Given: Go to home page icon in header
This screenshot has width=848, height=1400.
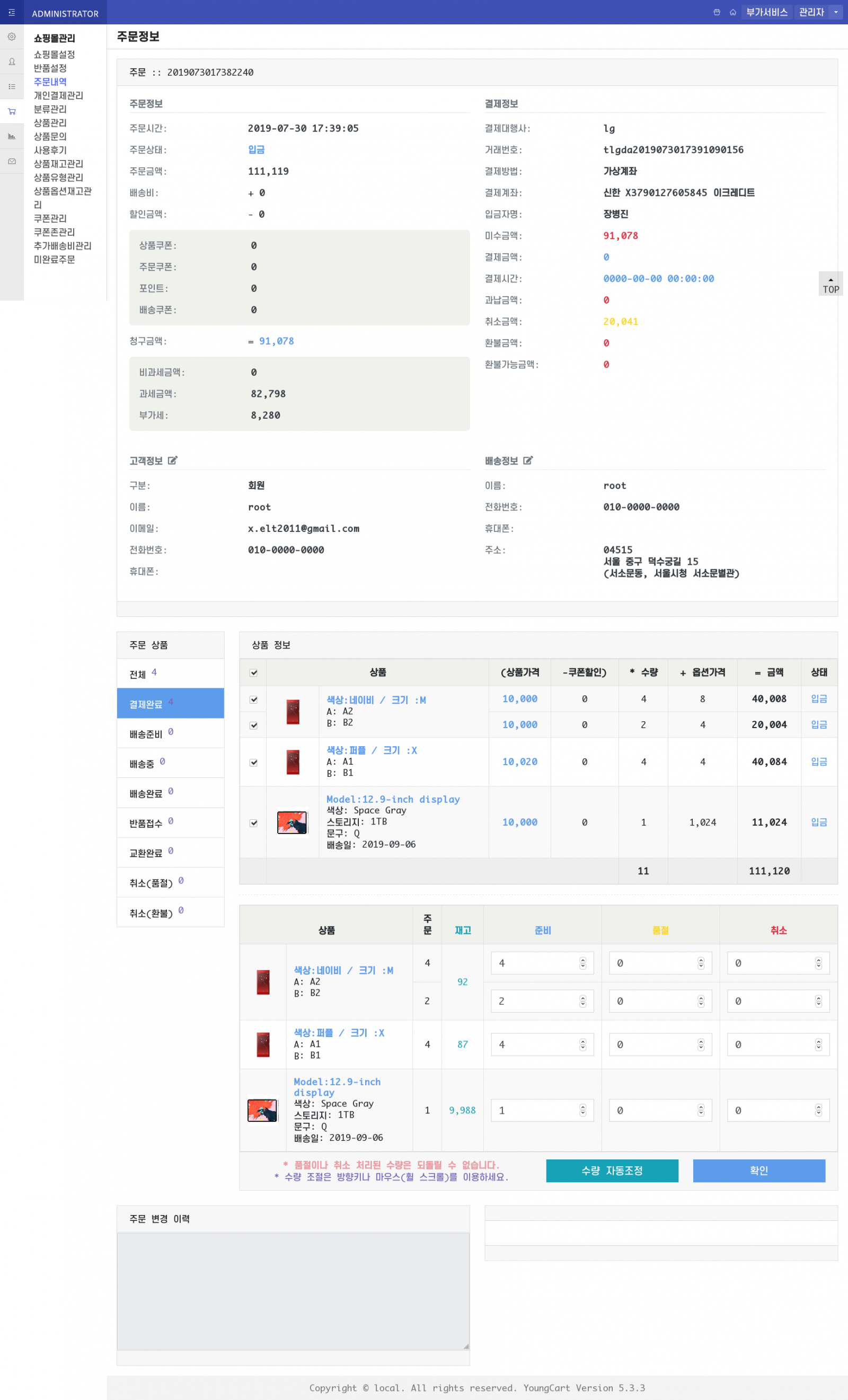Looking at the screenshot, I should (732, 12).
